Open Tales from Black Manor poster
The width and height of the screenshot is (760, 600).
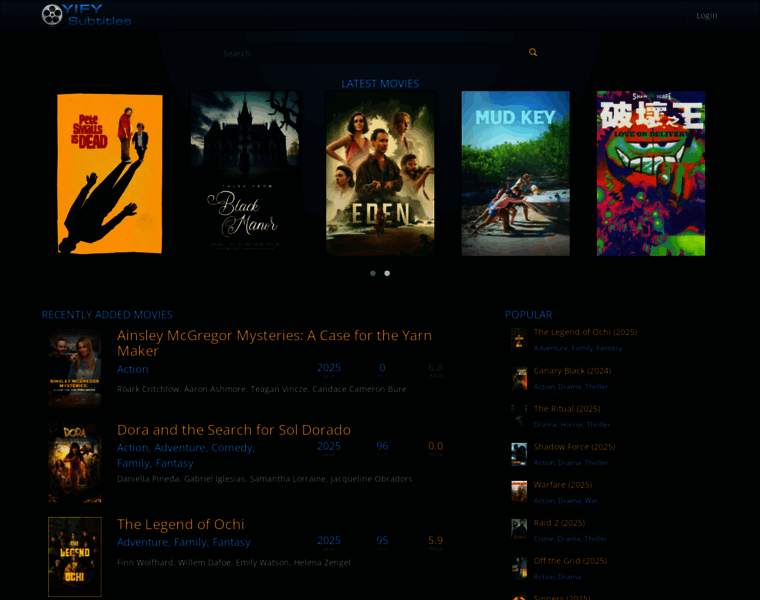tap(245, 174)
